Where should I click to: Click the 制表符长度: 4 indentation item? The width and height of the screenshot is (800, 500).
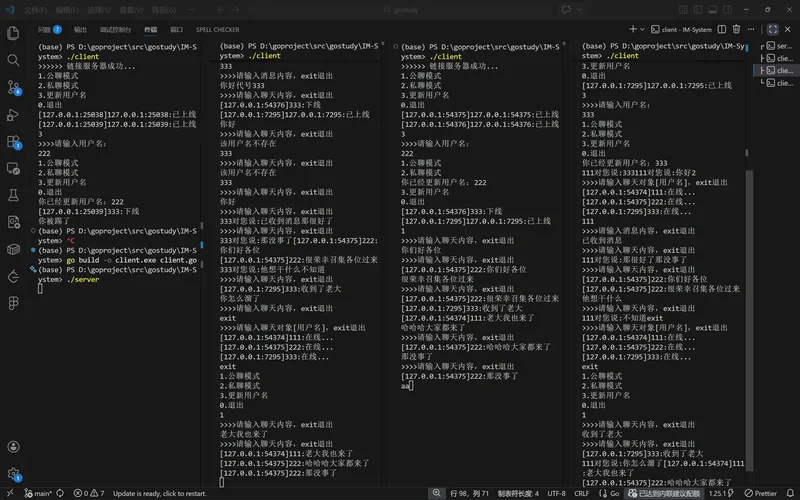pyautogui.click(x=518, y=493)
